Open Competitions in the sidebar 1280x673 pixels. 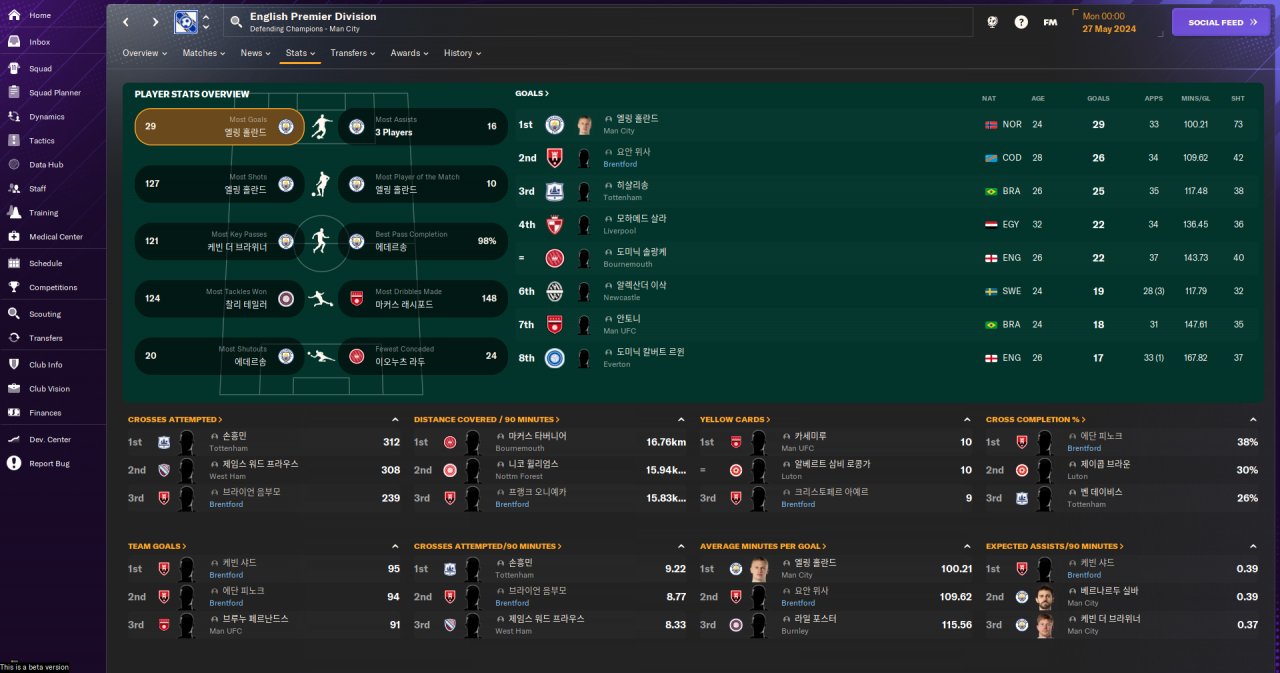53,288
